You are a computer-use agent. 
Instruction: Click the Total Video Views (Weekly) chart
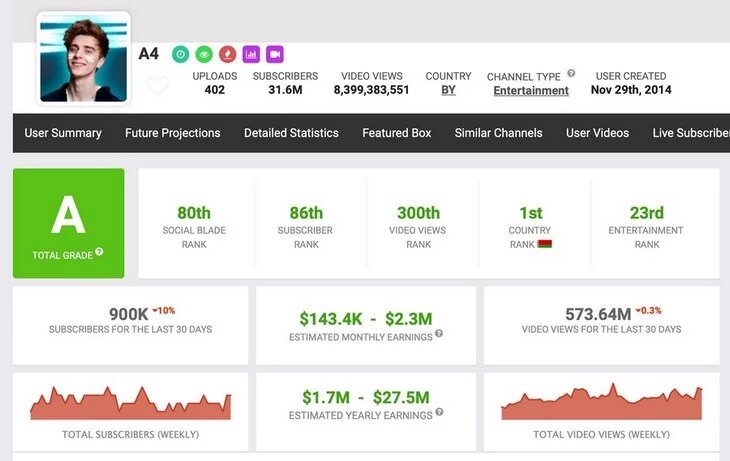[x=602, y=401]
